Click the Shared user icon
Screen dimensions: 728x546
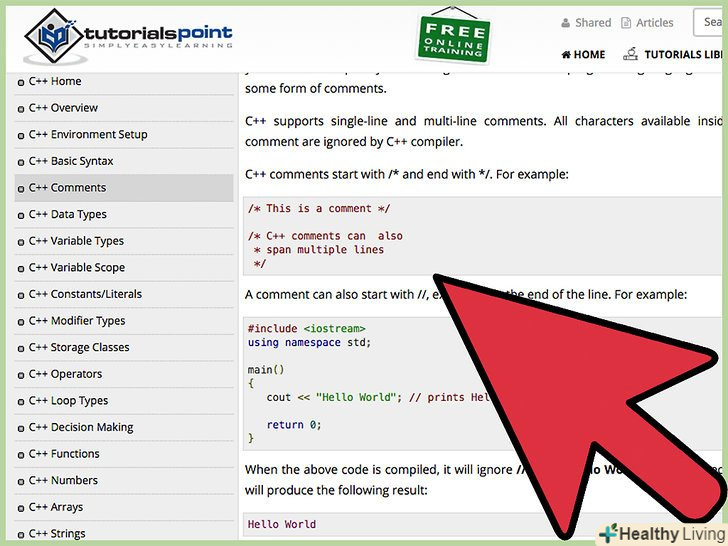point(566,23)
